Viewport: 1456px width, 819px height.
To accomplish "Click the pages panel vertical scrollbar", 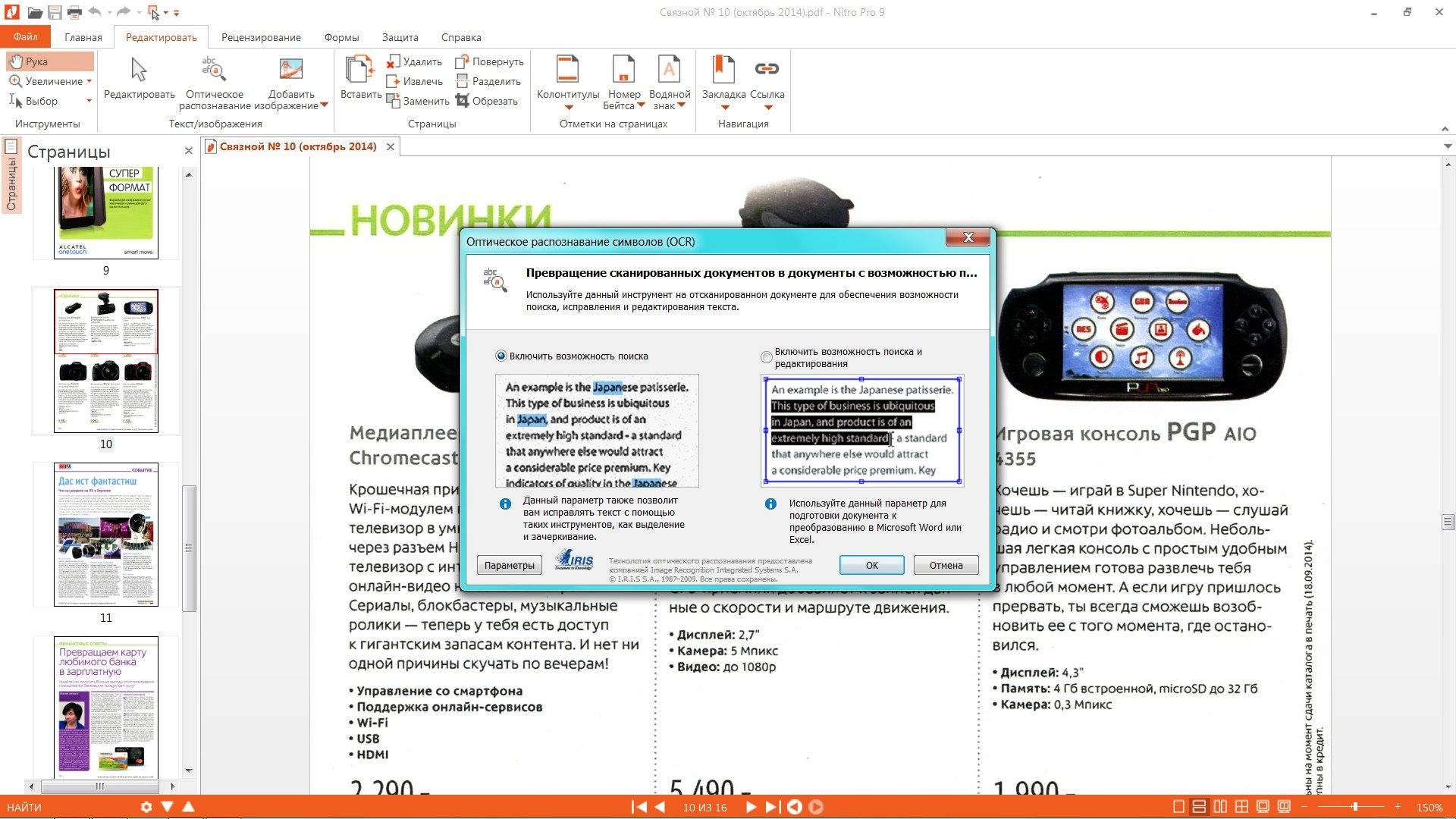I will (x=189, y=548).
